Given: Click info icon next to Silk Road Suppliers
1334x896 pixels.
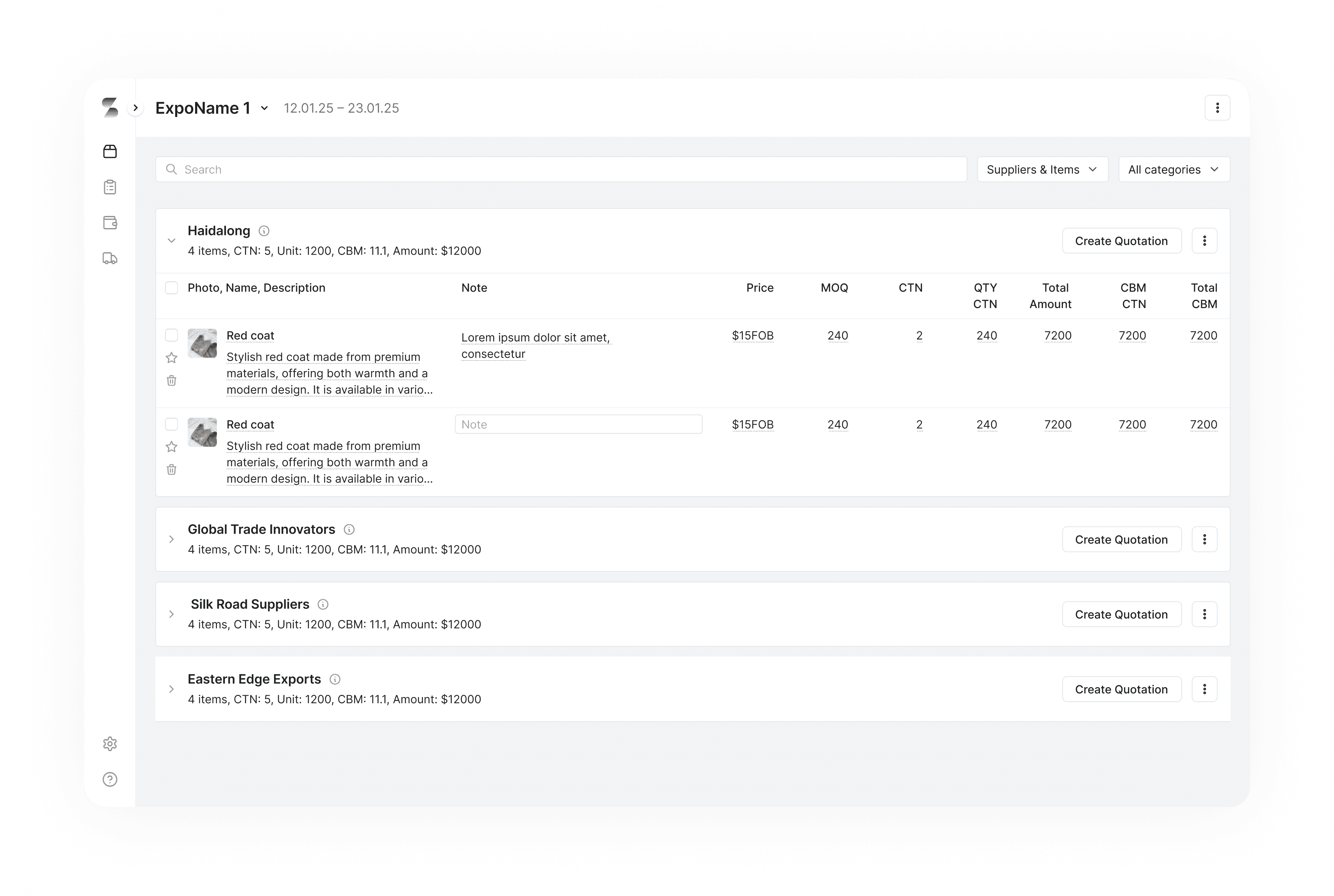Looking at the screenshot, I should tap(323, 605).
